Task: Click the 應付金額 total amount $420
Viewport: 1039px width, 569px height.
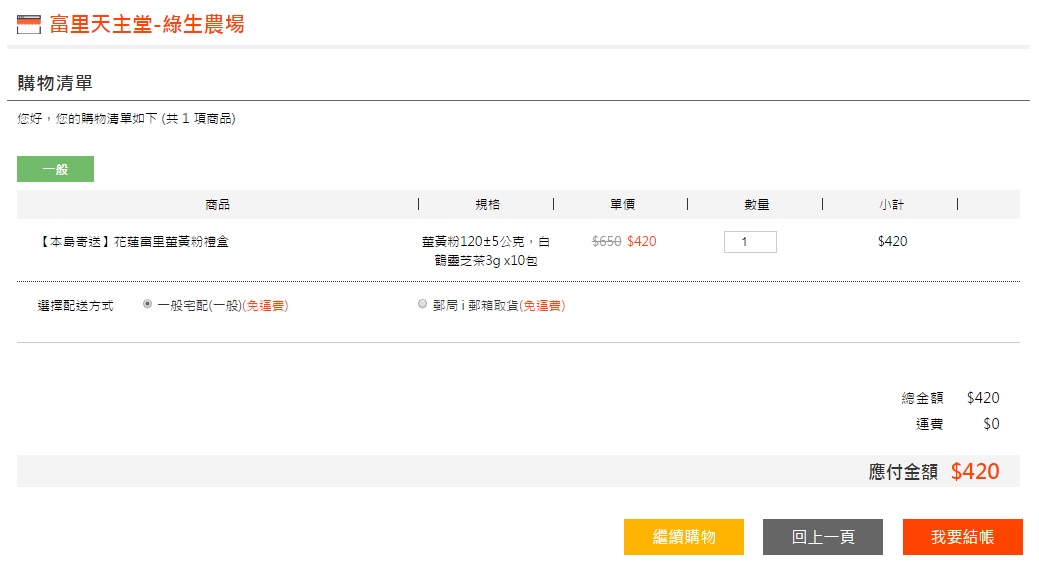Action: (x=975, y=472)
